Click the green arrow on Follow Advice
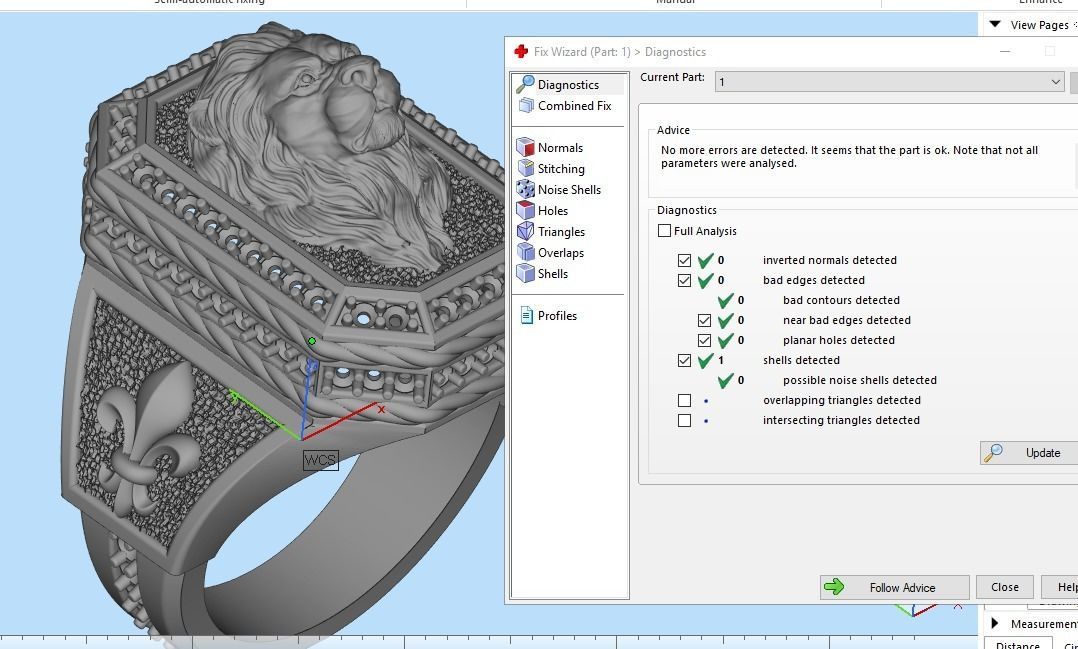Image resolution: width=1078 pixels, height=649 pixels. coord(834,587)
